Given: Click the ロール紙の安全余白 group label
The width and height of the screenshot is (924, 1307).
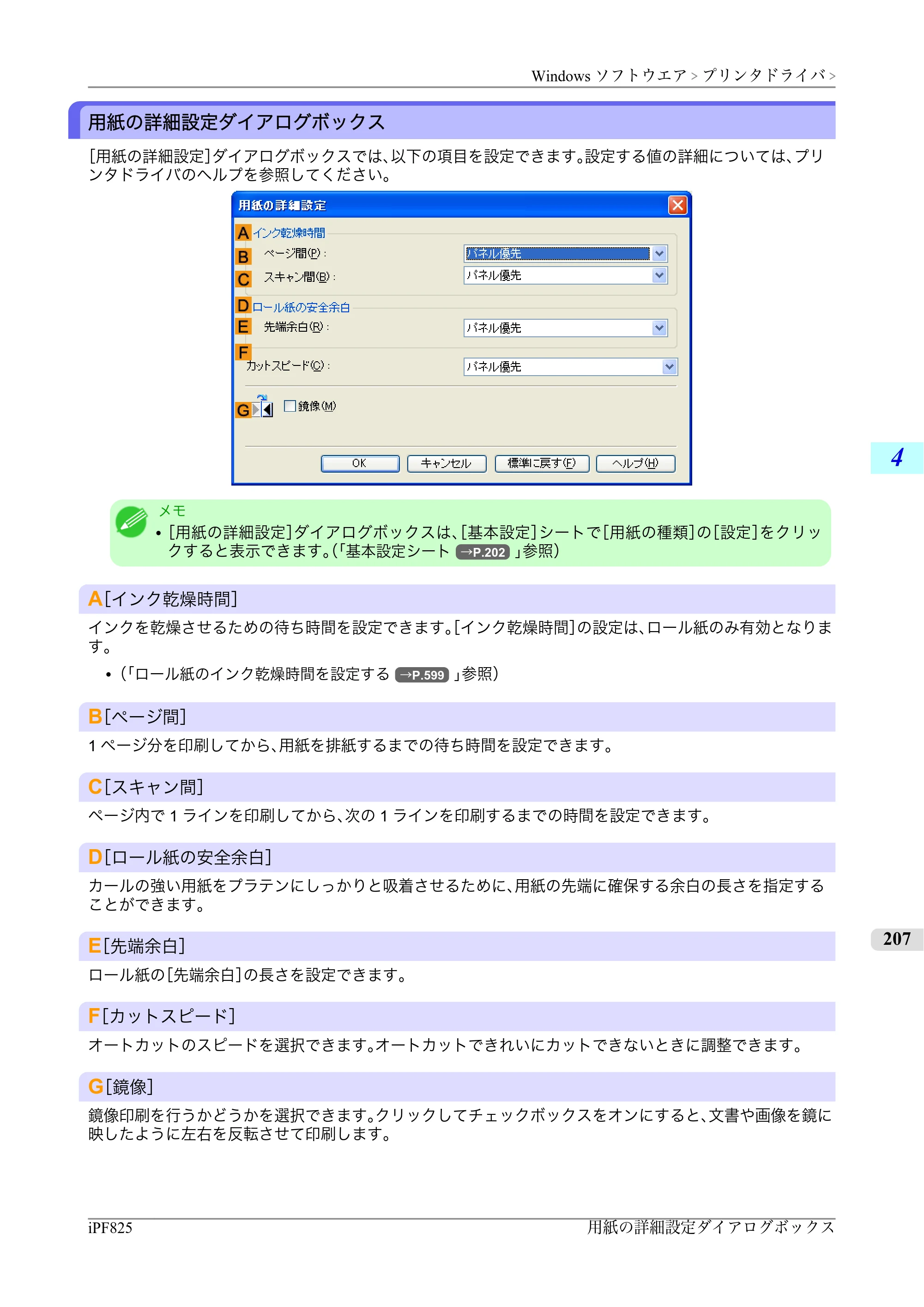Looking at the screenshot, I should (301, 307).
